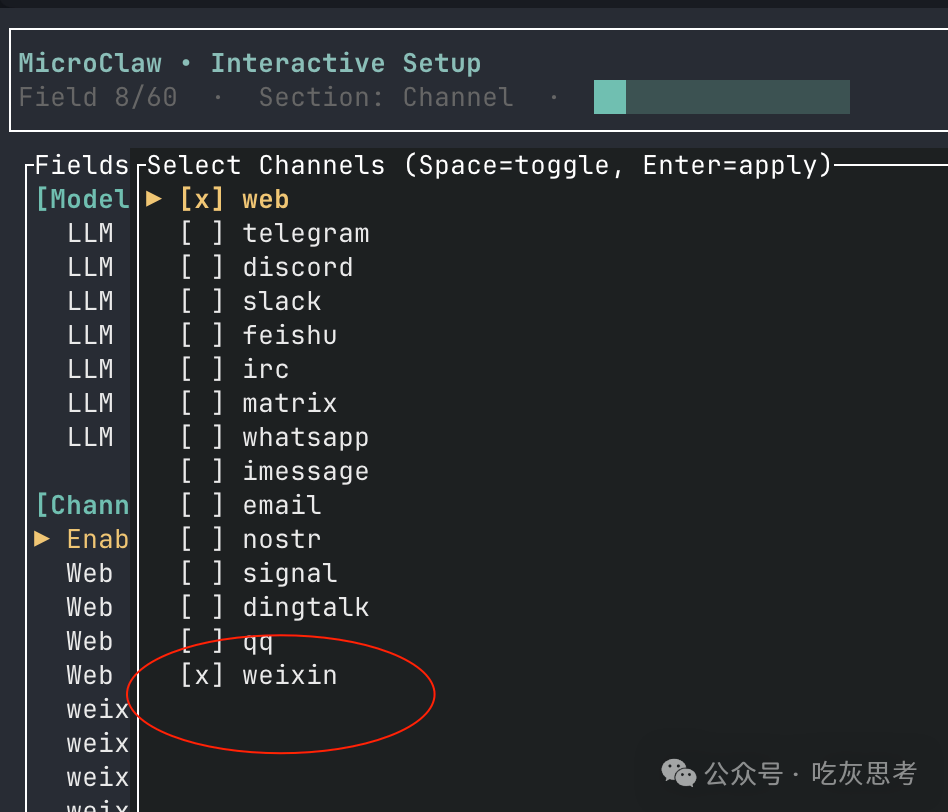Toggle the irc channel checkbox

(x=202, y=369)
